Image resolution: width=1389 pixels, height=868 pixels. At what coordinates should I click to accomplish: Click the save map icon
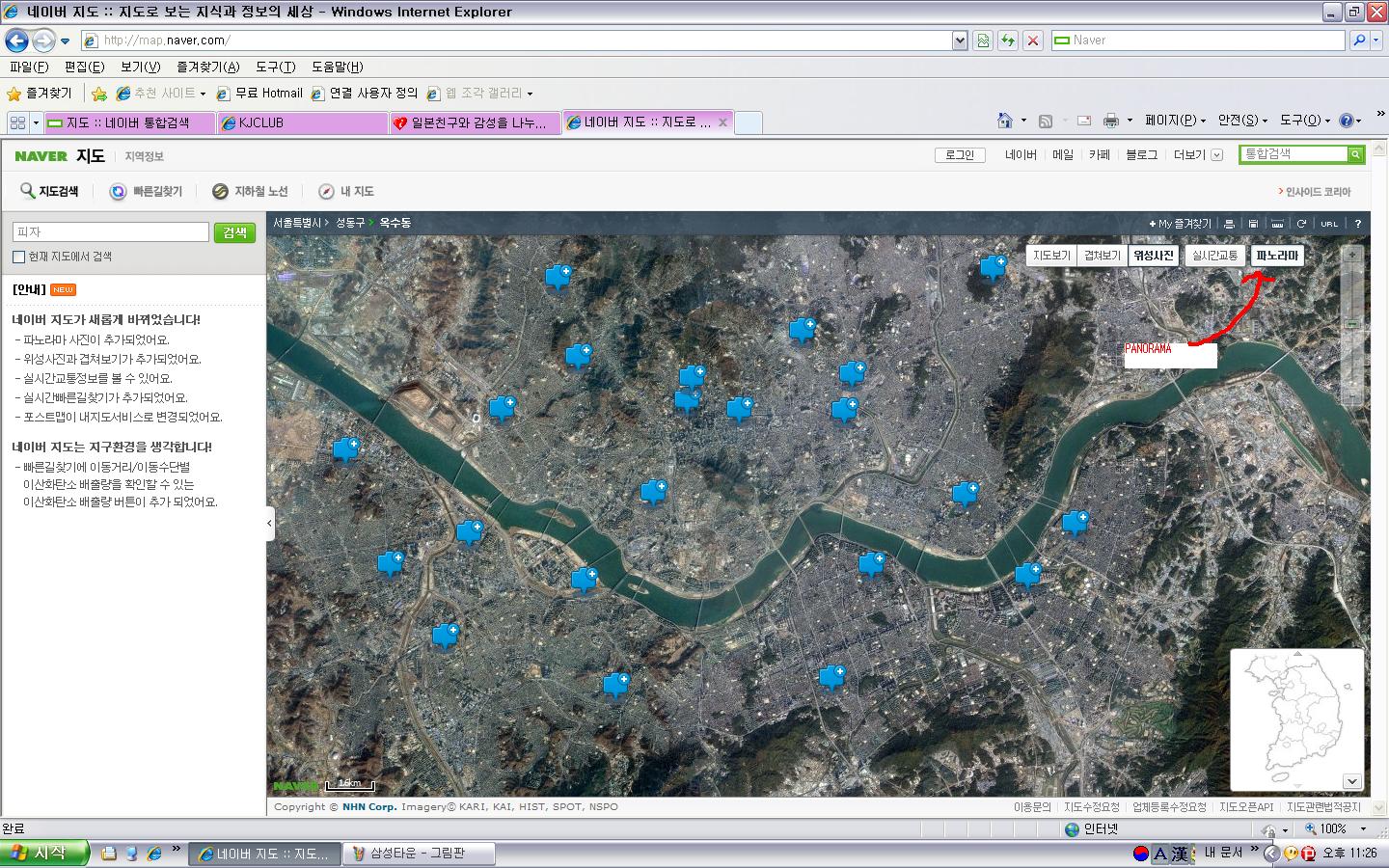1253,224
